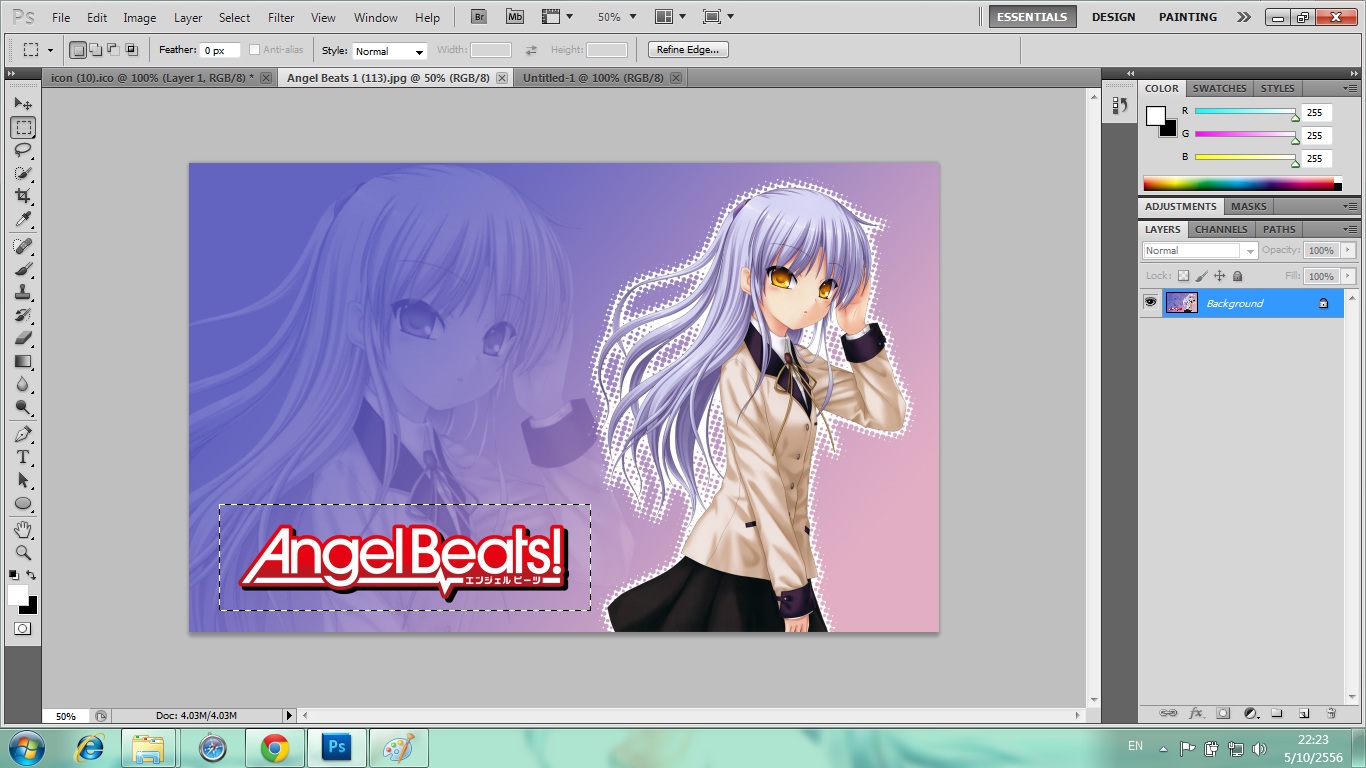Toggle Quick Mask mode

tap(23, 629)
